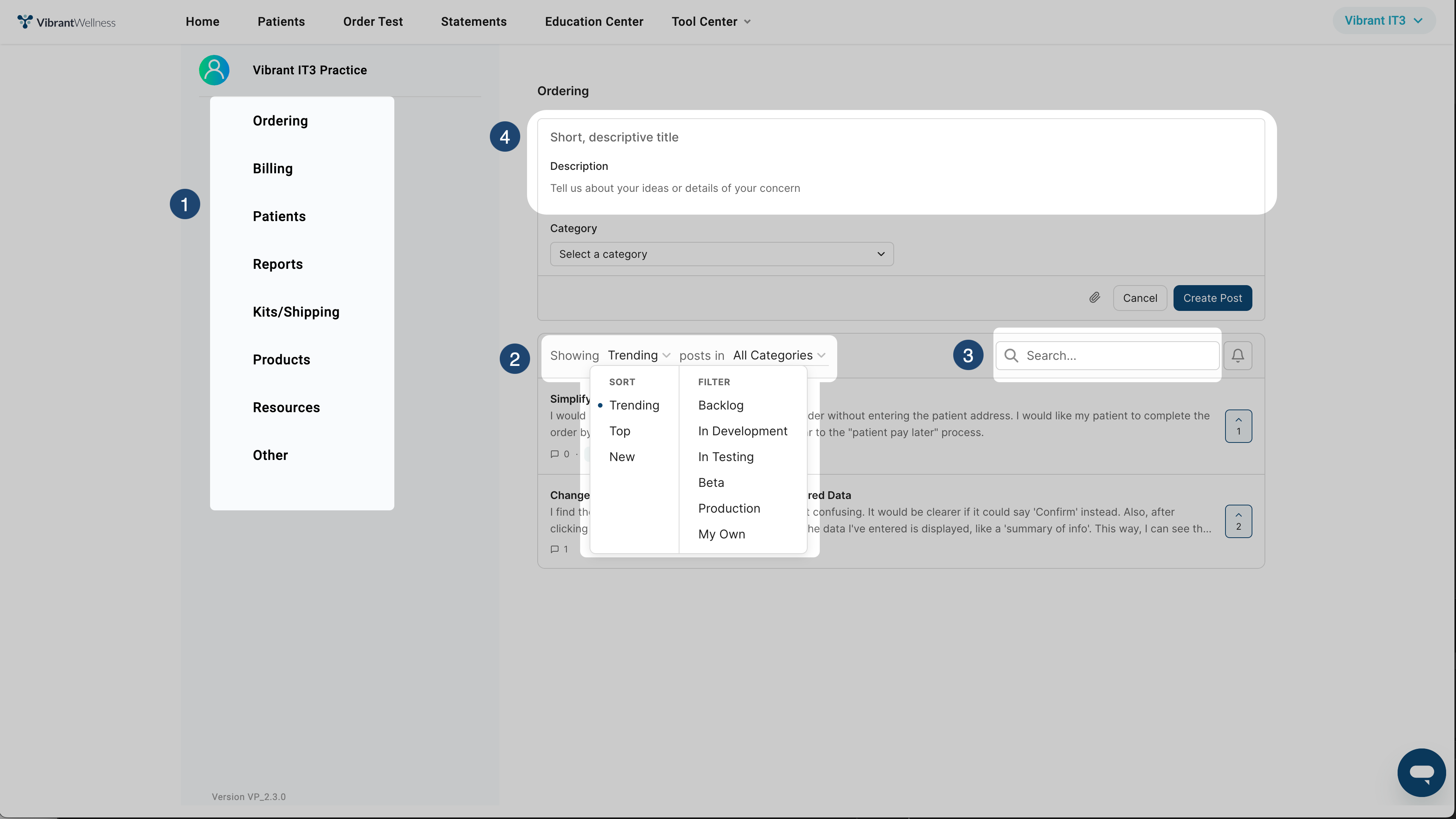Click the Create Post button

1212,298
